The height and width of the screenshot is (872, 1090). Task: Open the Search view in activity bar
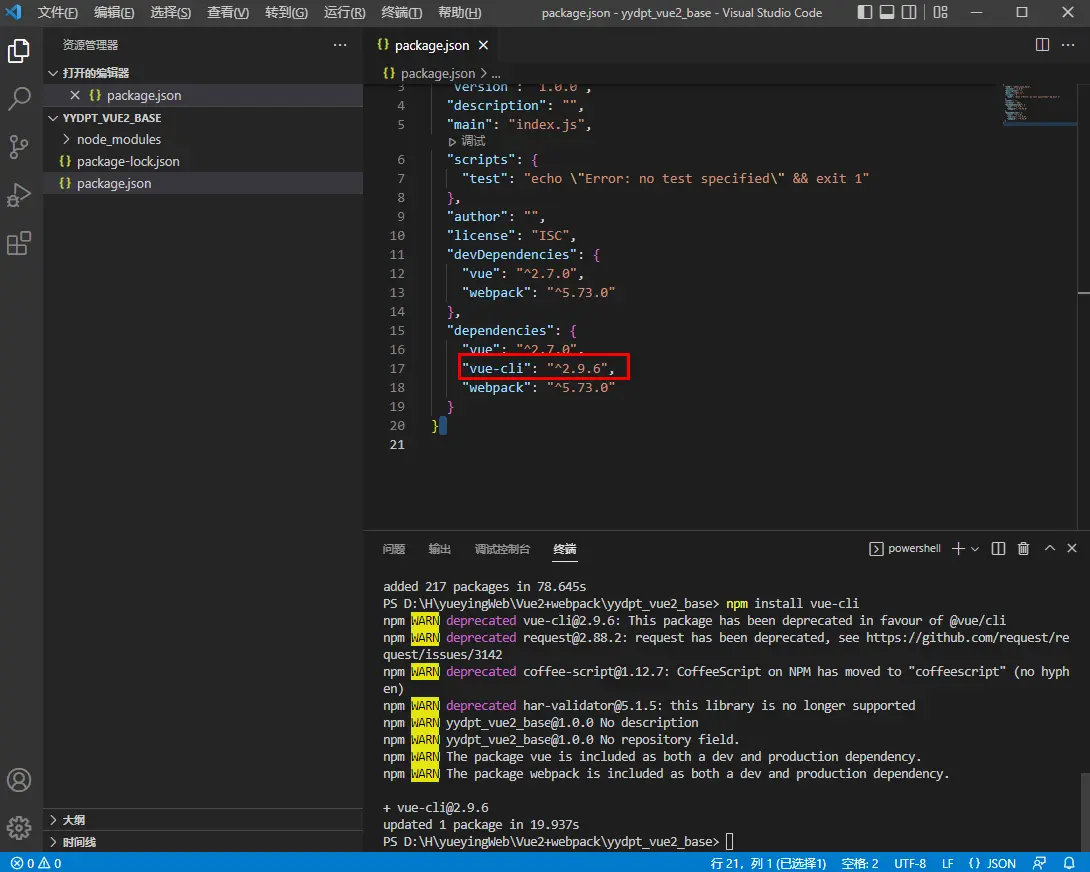(x=19, y=98)
